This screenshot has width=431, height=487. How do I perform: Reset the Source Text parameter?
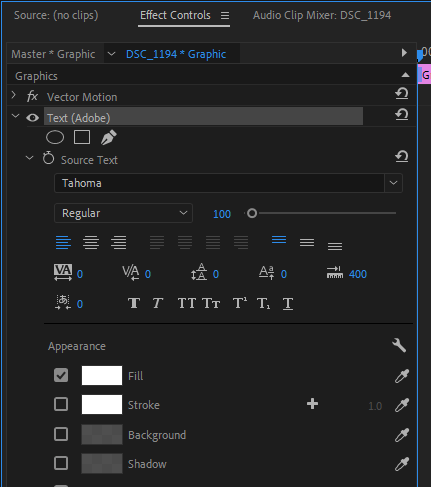point(402,156)
